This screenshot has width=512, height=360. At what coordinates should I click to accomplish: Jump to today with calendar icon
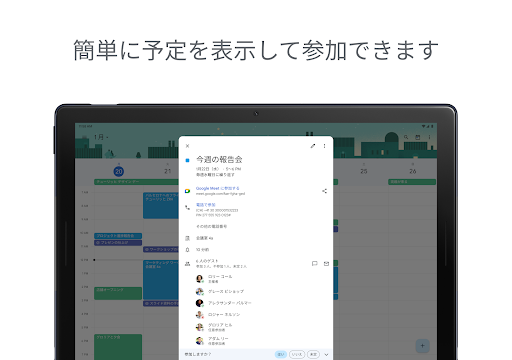pos(417,137)
